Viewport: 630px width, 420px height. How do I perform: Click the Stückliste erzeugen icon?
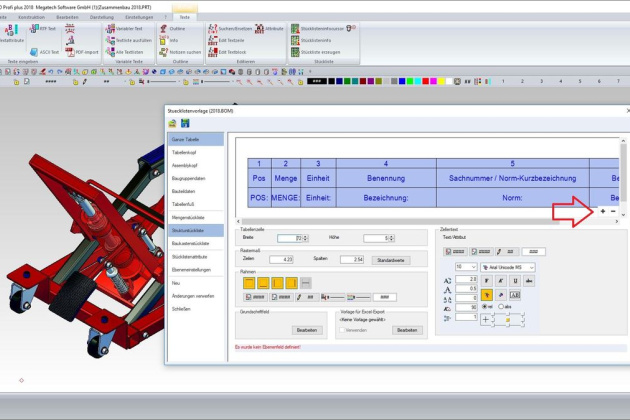coord(296,51)
